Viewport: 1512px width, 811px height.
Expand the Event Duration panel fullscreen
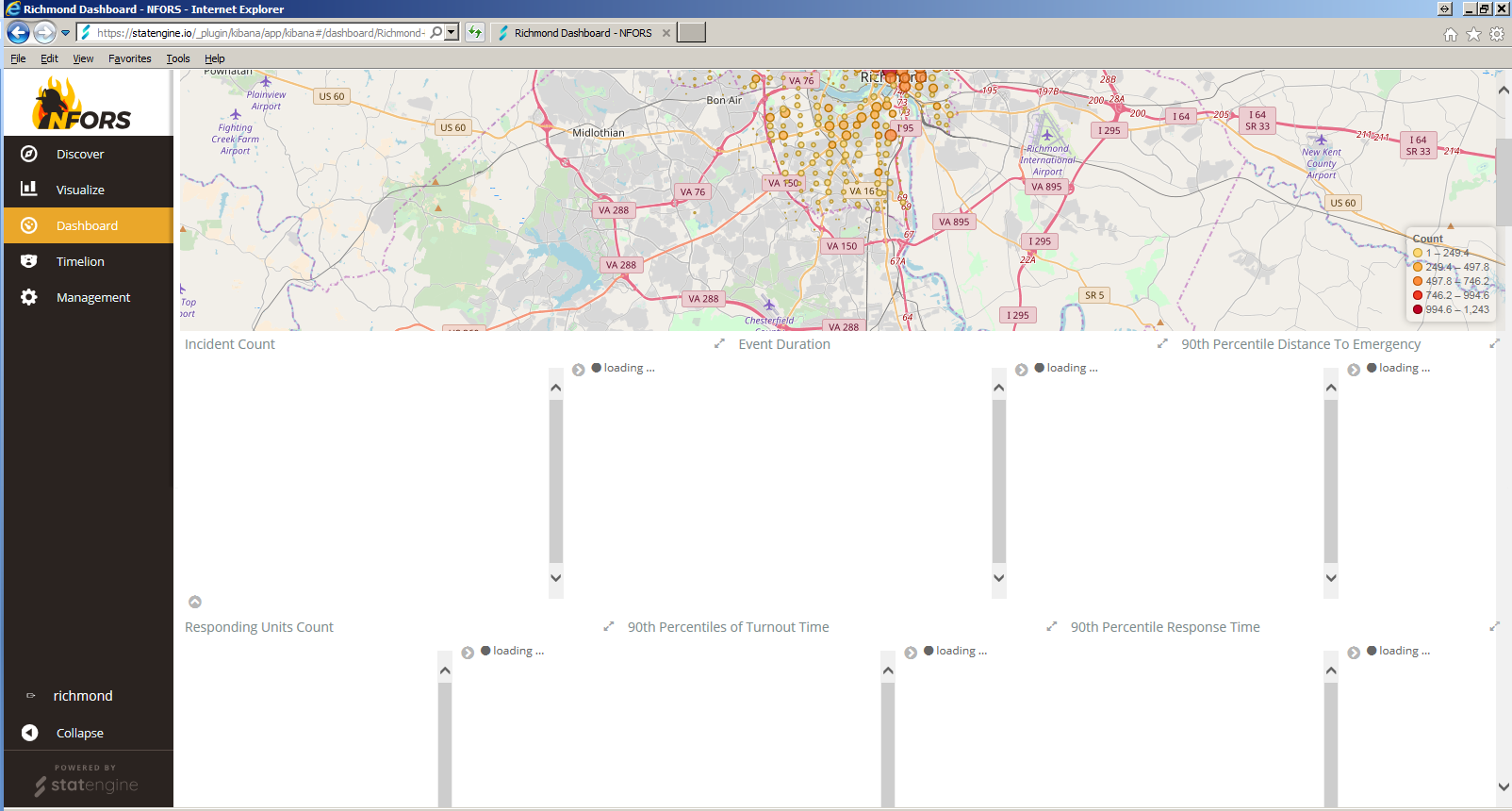pos(1162,343)
